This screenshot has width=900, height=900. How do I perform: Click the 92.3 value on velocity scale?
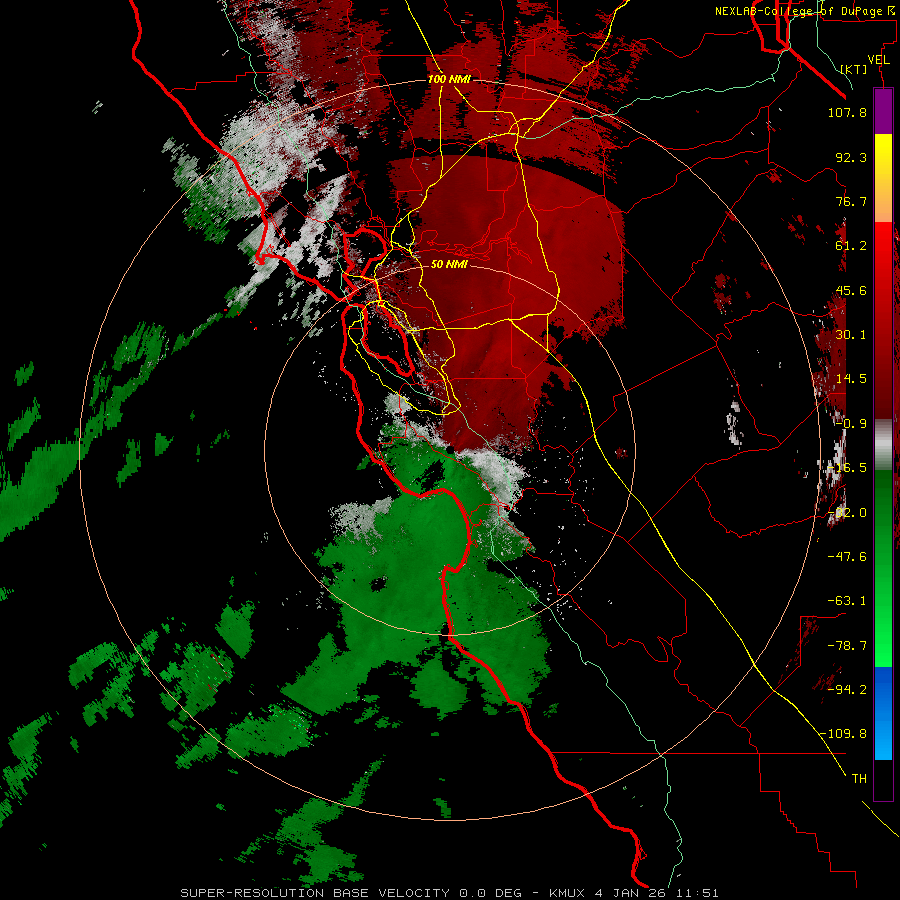tap(851, 157)
